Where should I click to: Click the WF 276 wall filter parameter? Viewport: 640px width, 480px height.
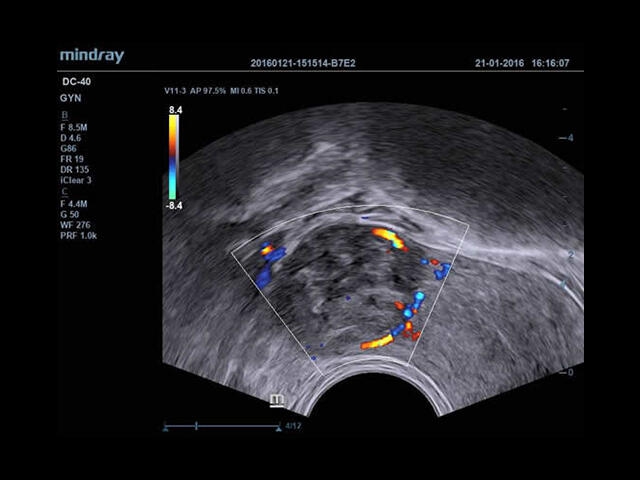point(77,225)
